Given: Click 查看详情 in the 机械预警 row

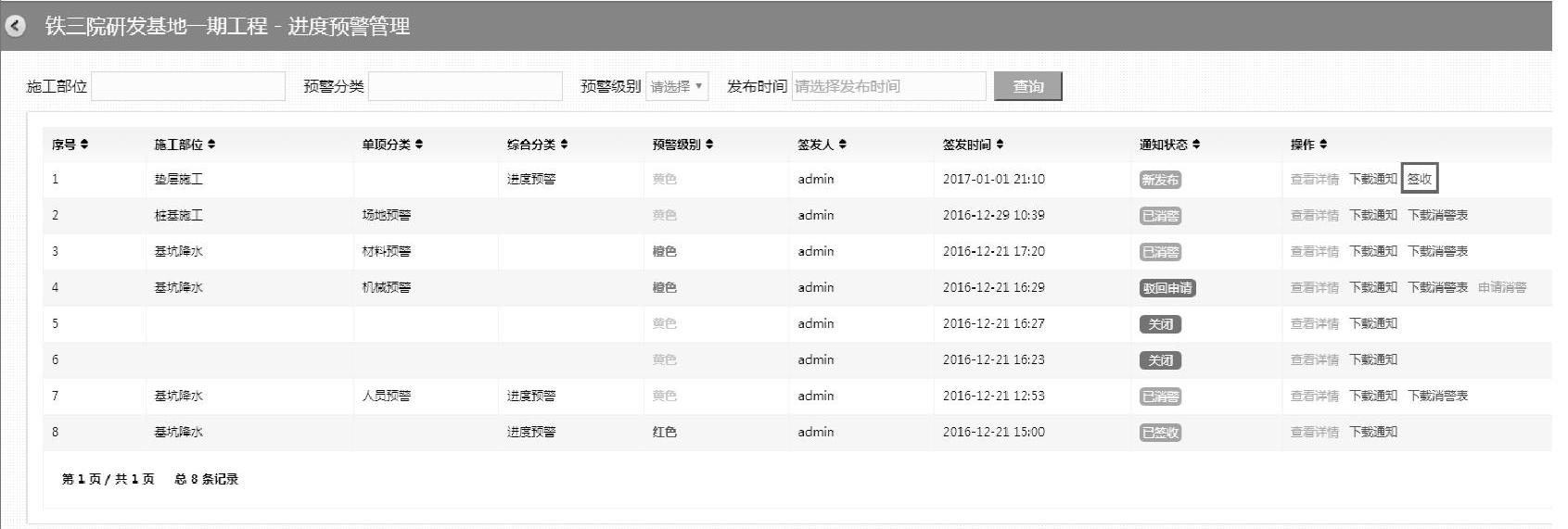Looking at the screenshot, I should [1315, 288].
